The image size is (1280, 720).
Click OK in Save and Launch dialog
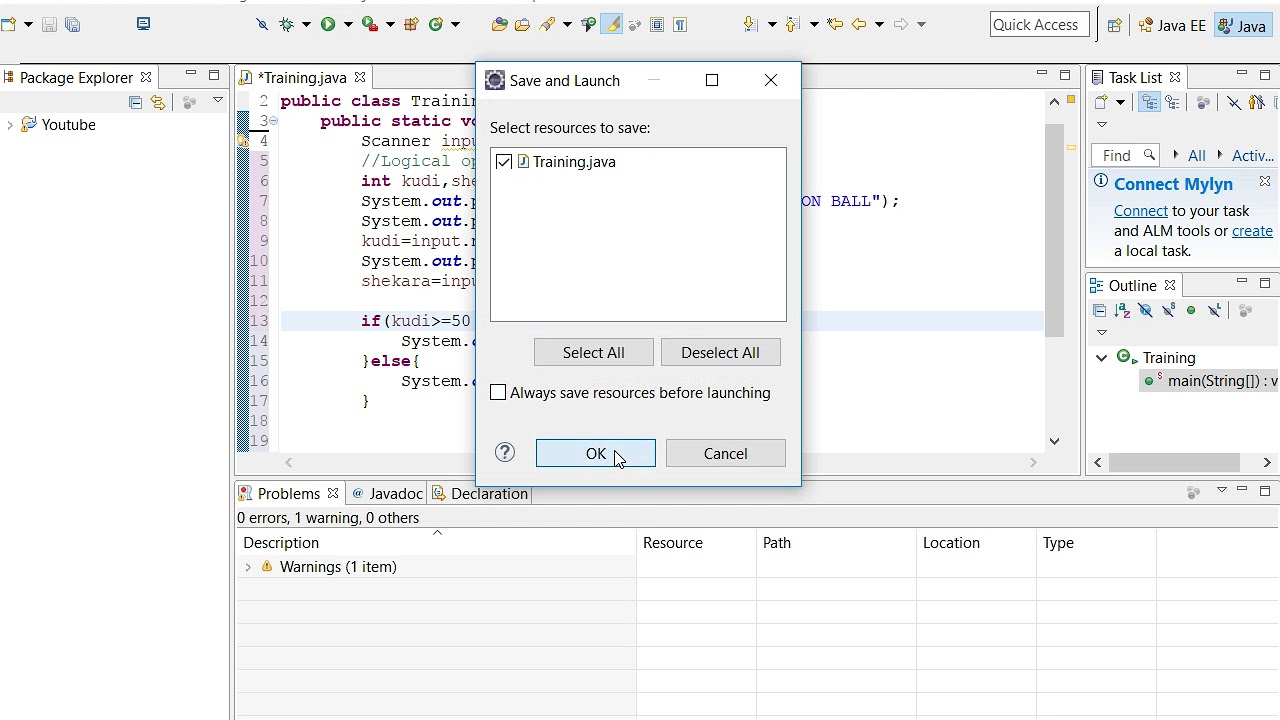[596, 454]
